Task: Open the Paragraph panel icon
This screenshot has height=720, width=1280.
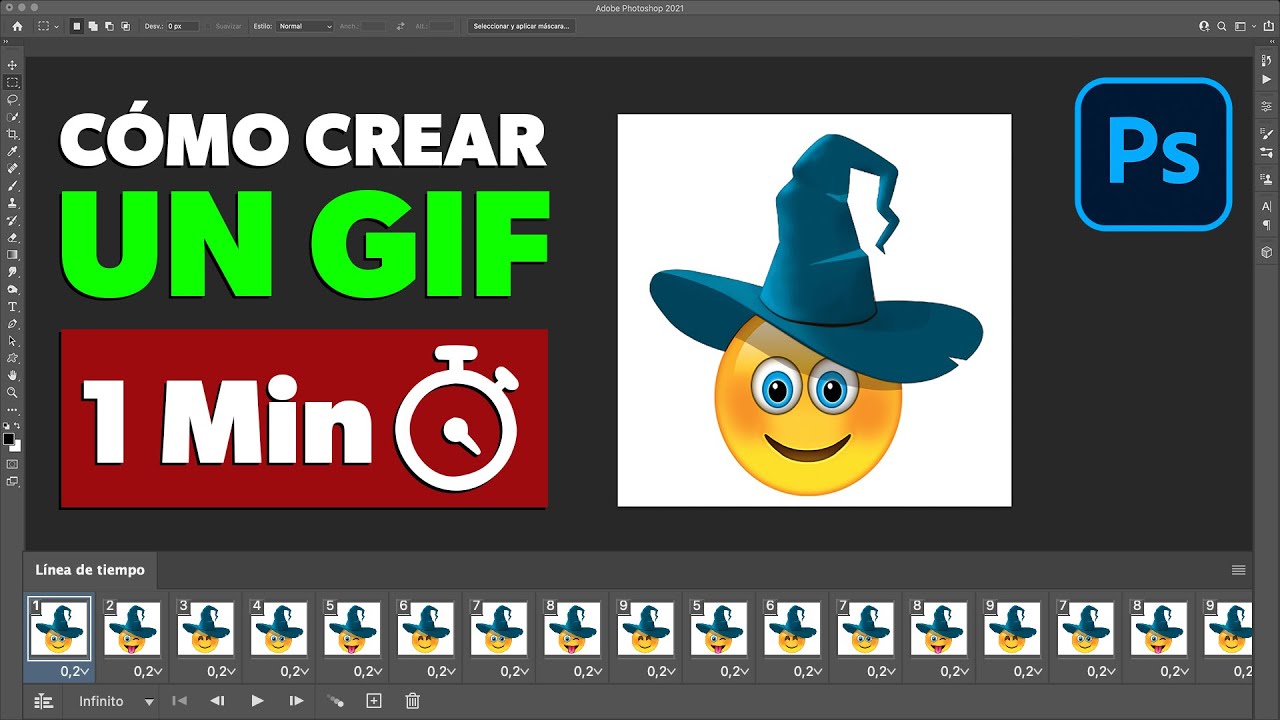Action: pyautogui.click(x=1267, y=224)
